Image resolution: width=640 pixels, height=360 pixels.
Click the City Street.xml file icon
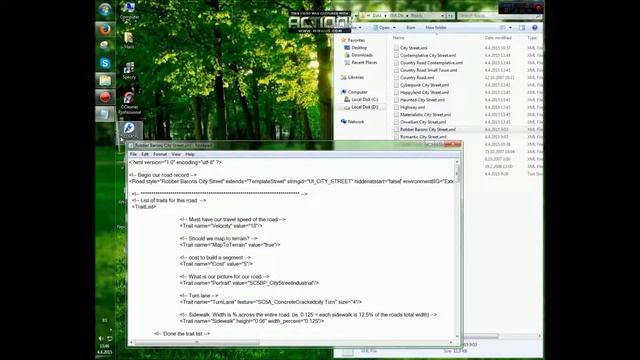(x=396, y=48)
